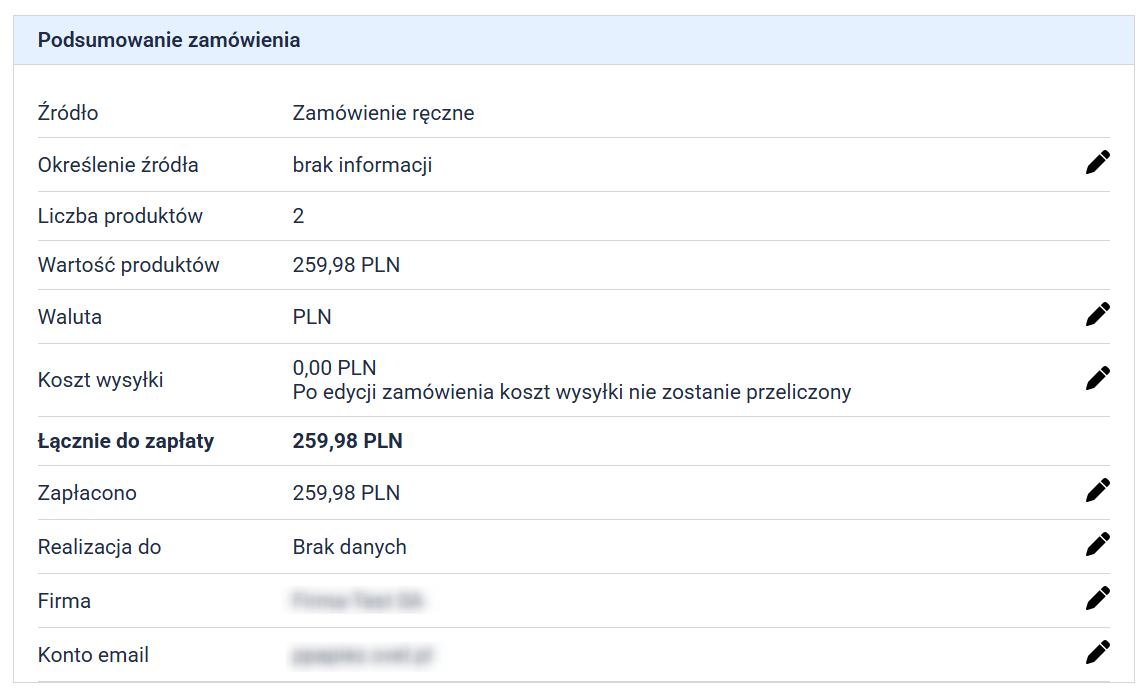
Task: Click the blurred Konto email address
Action: click(363, 655)
